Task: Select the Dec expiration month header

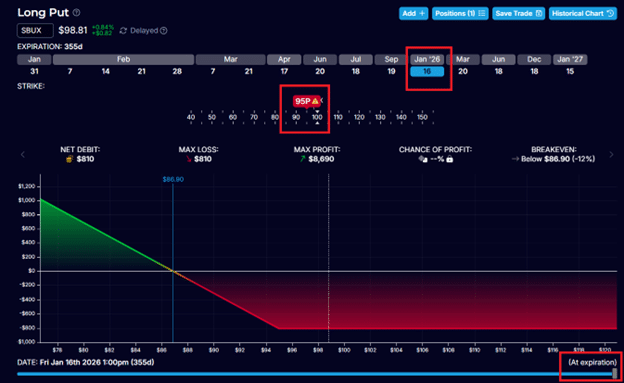Action: 534,60
